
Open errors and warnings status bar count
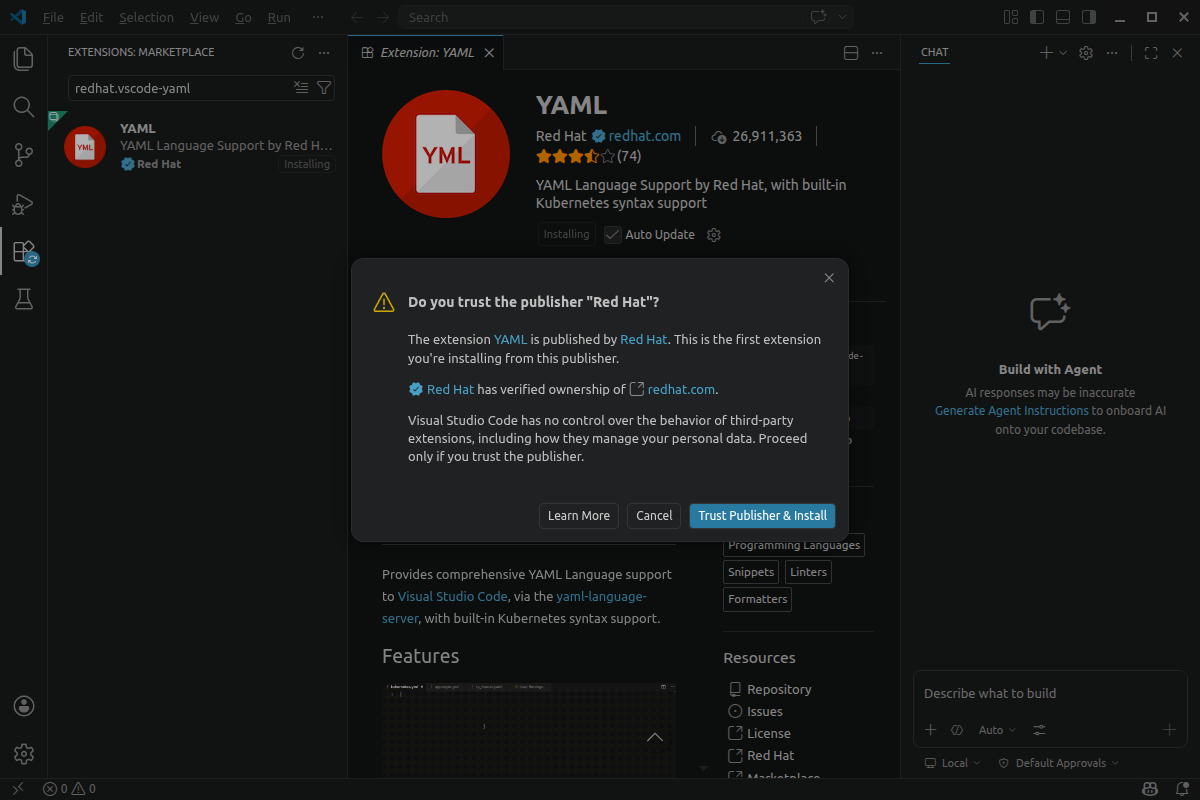(69, 789)
